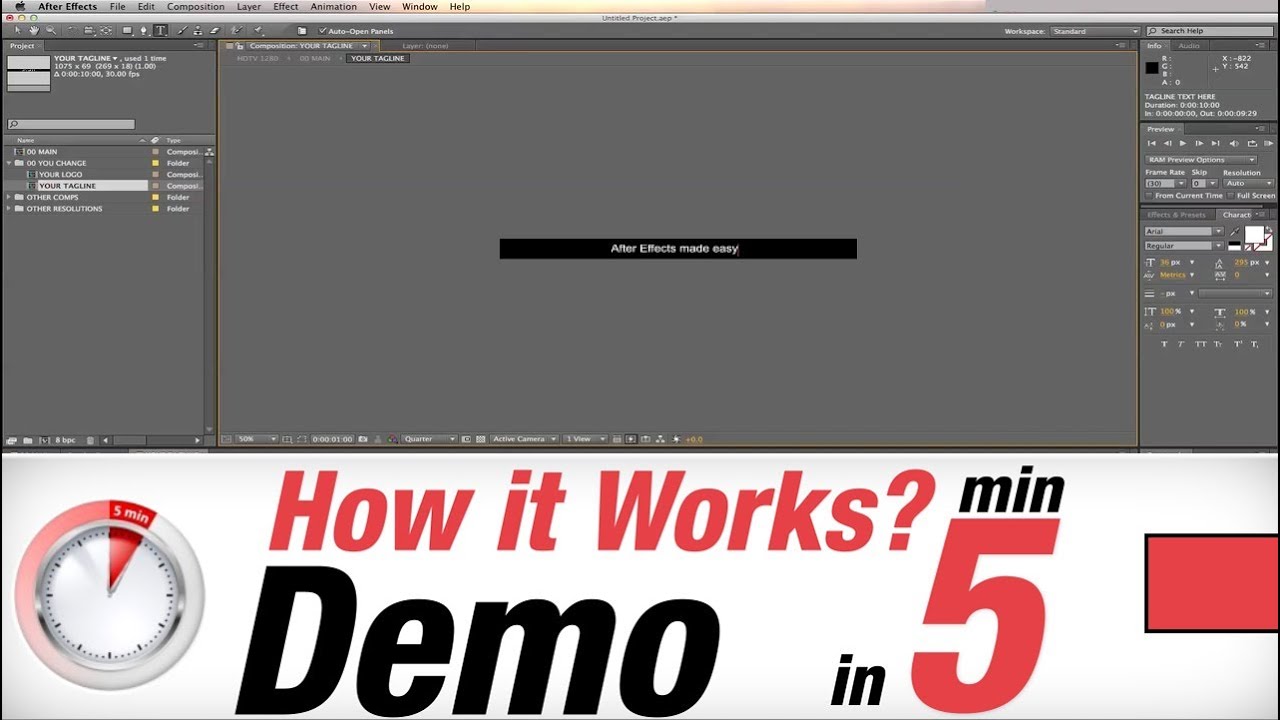
Task: Open the Arial font family dropdown
Action: click(x=1184, y=231)
